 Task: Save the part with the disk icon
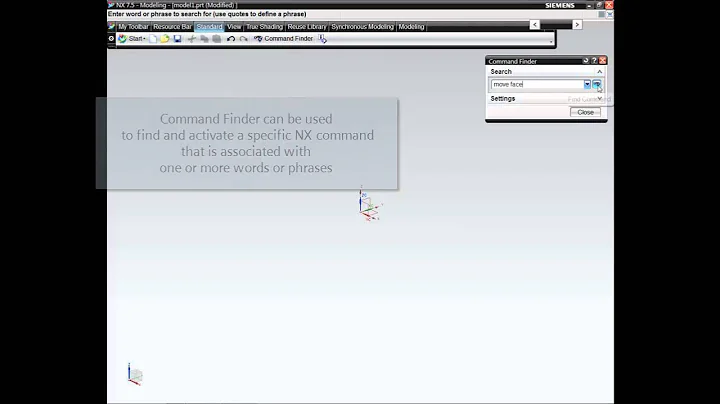pos(177,39)
